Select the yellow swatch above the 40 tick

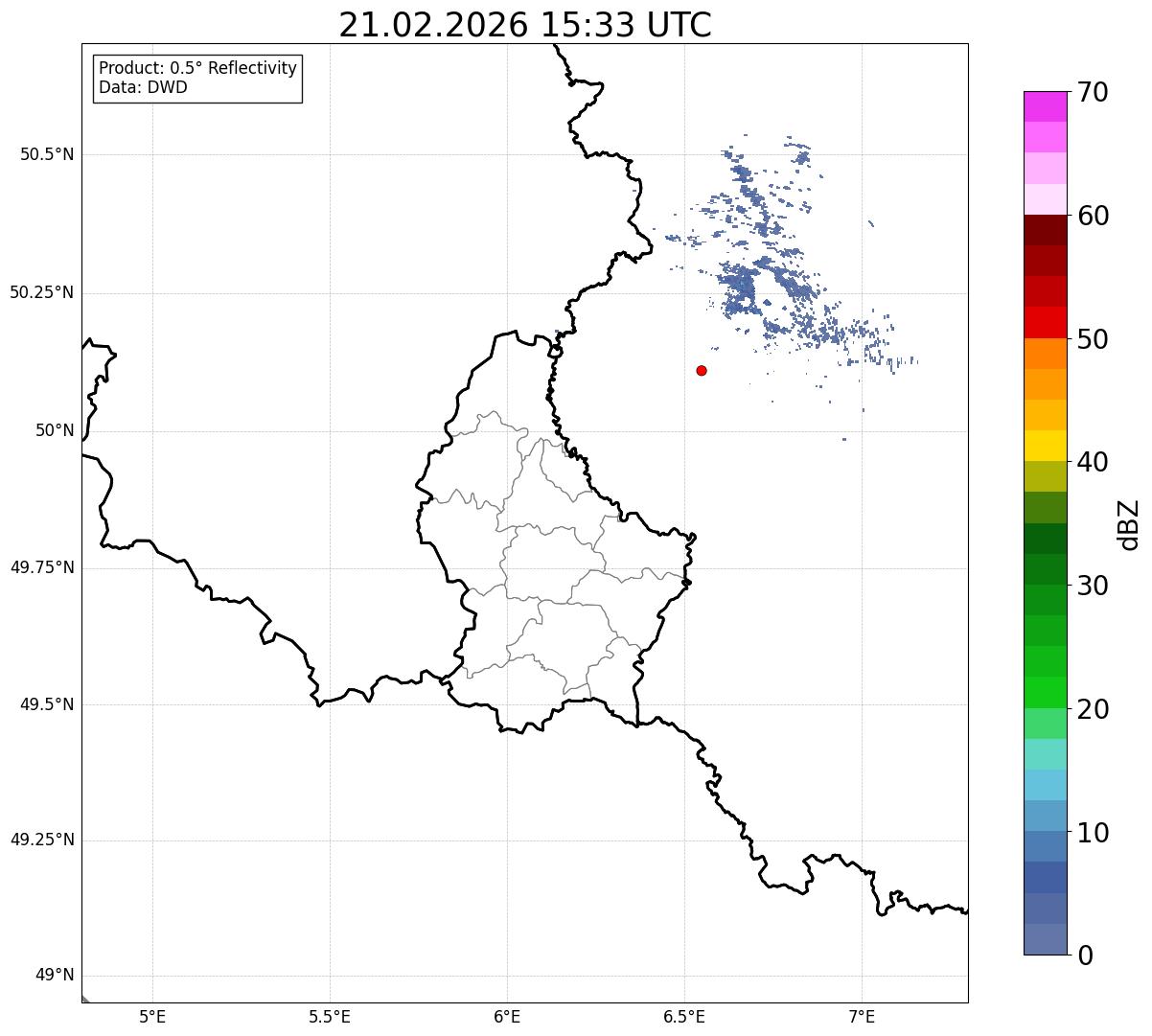pos(1046,446)
